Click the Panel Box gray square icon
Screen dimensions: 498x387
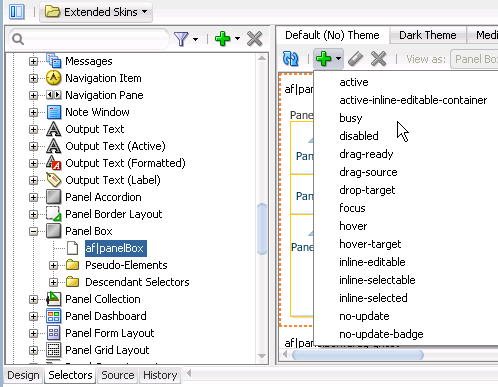click(x=53, y=231)
